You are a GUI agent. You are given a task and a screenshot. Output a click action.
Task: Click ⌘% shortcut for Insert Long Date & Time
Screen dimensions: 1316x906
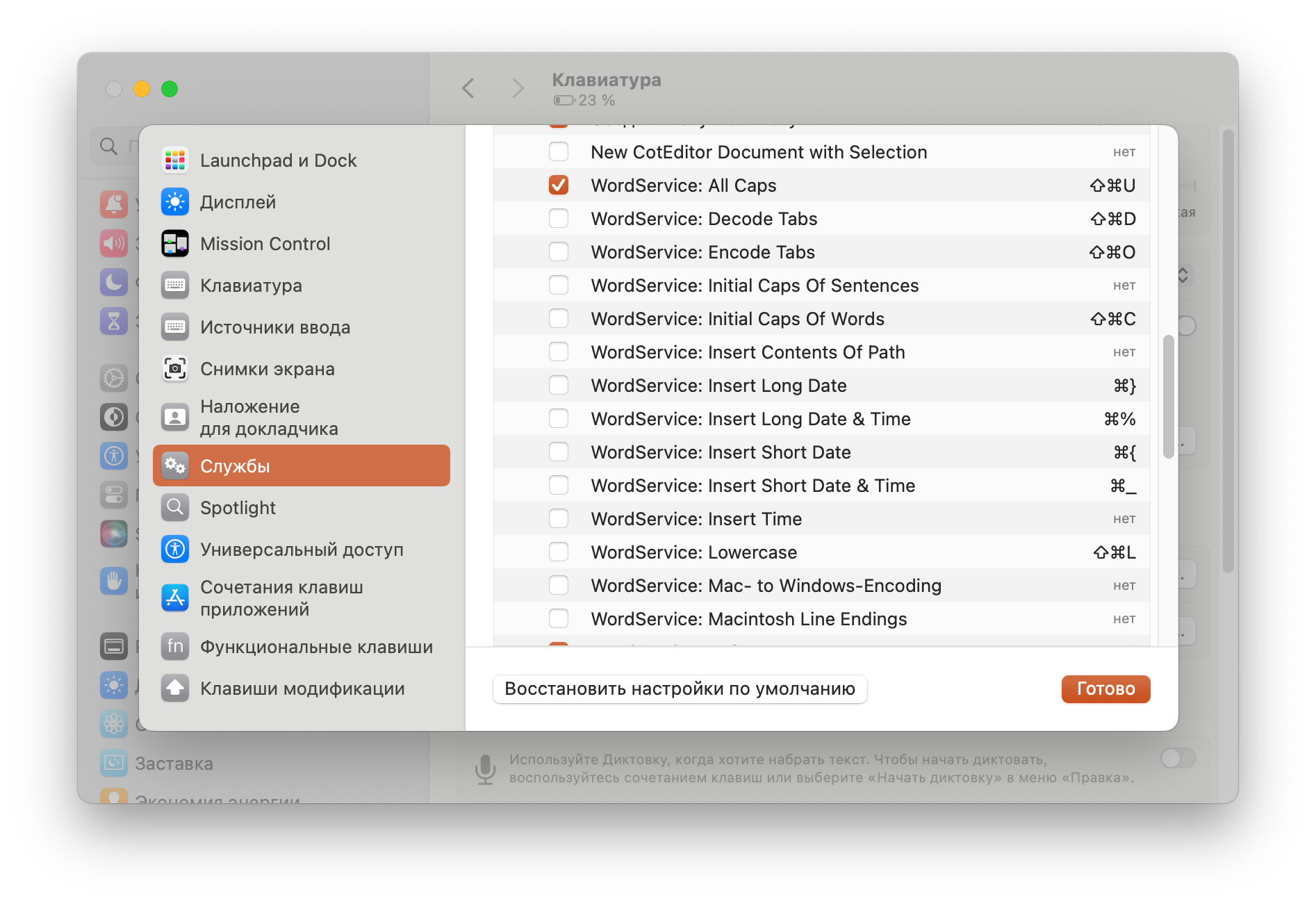1119,419
